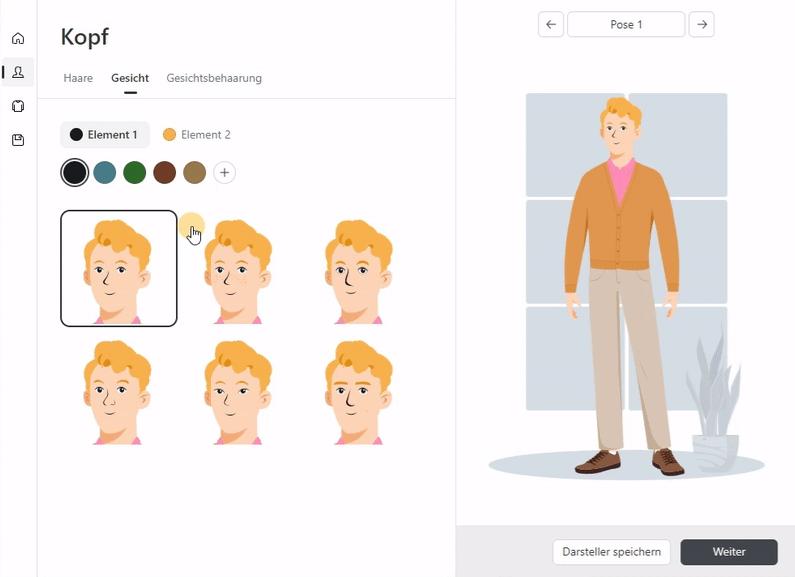Pick the blue color swatch
Viewport: 795px width, 577px height.
pyautogui.click(x=105, y=173)
